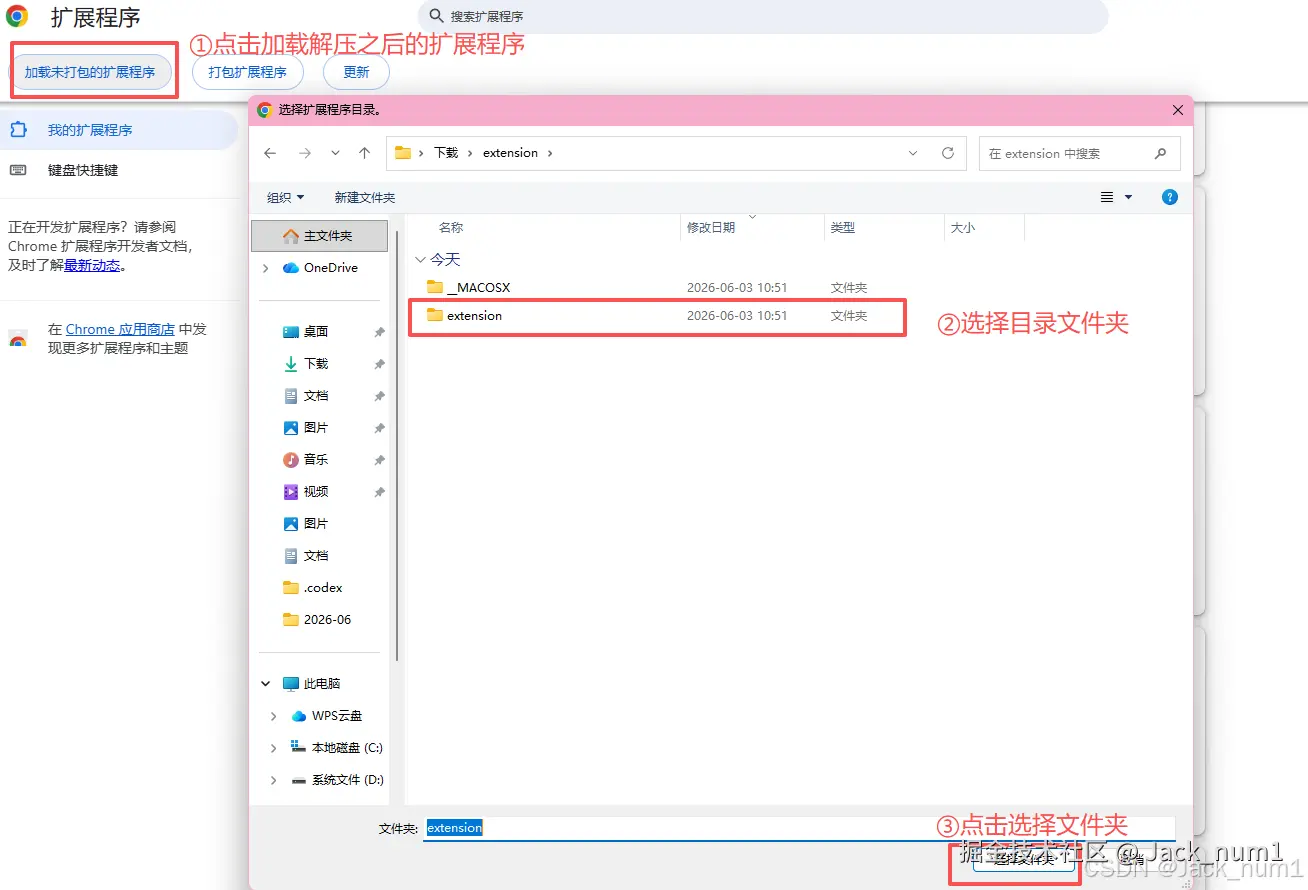Click the up-one-level arrow in dialog

(x=365, y=153)
